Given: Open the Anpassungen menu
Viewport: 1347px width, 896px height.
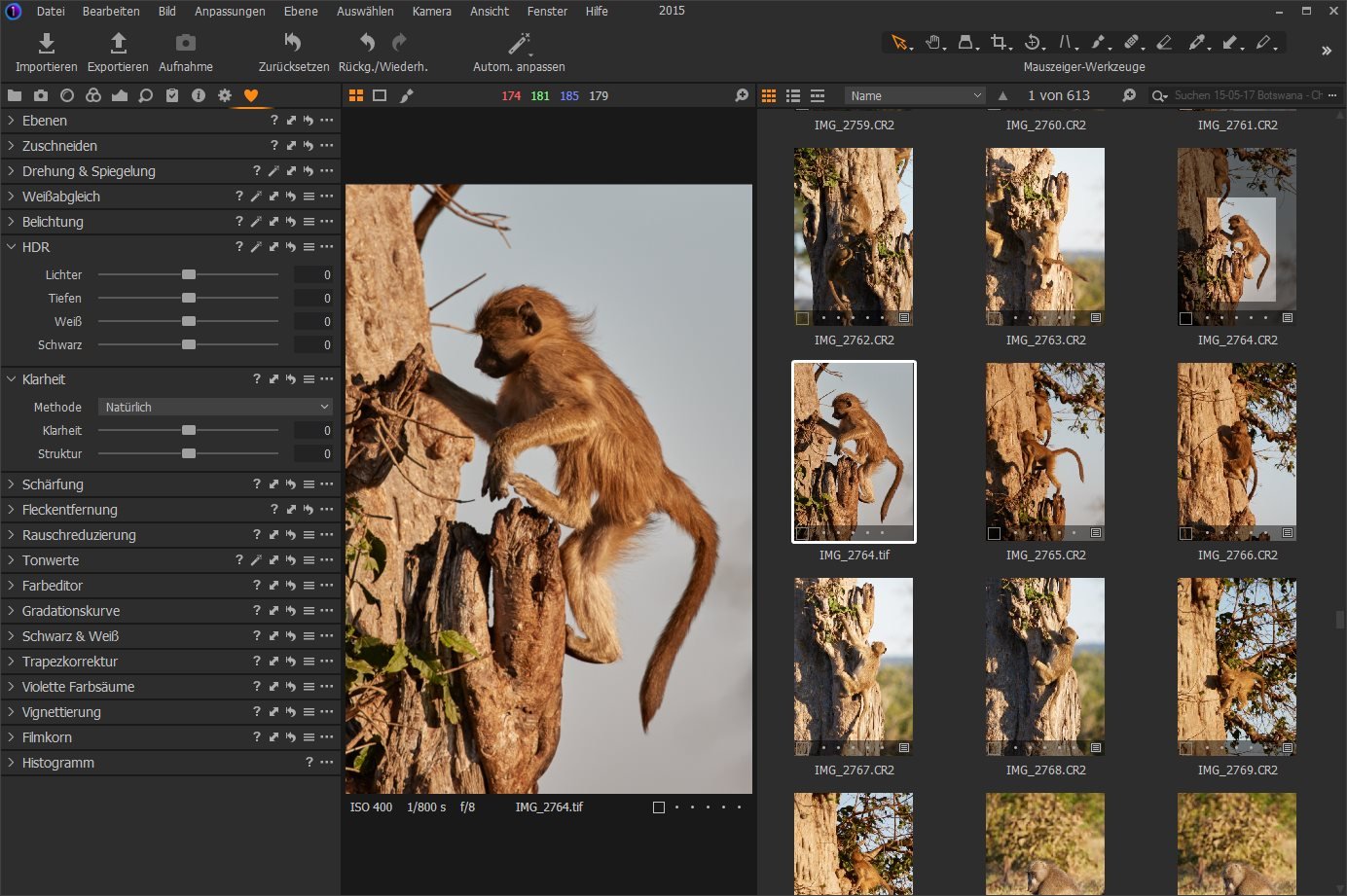Looking at the screenshot, I should pyautogui.click(x=230, y=12).
